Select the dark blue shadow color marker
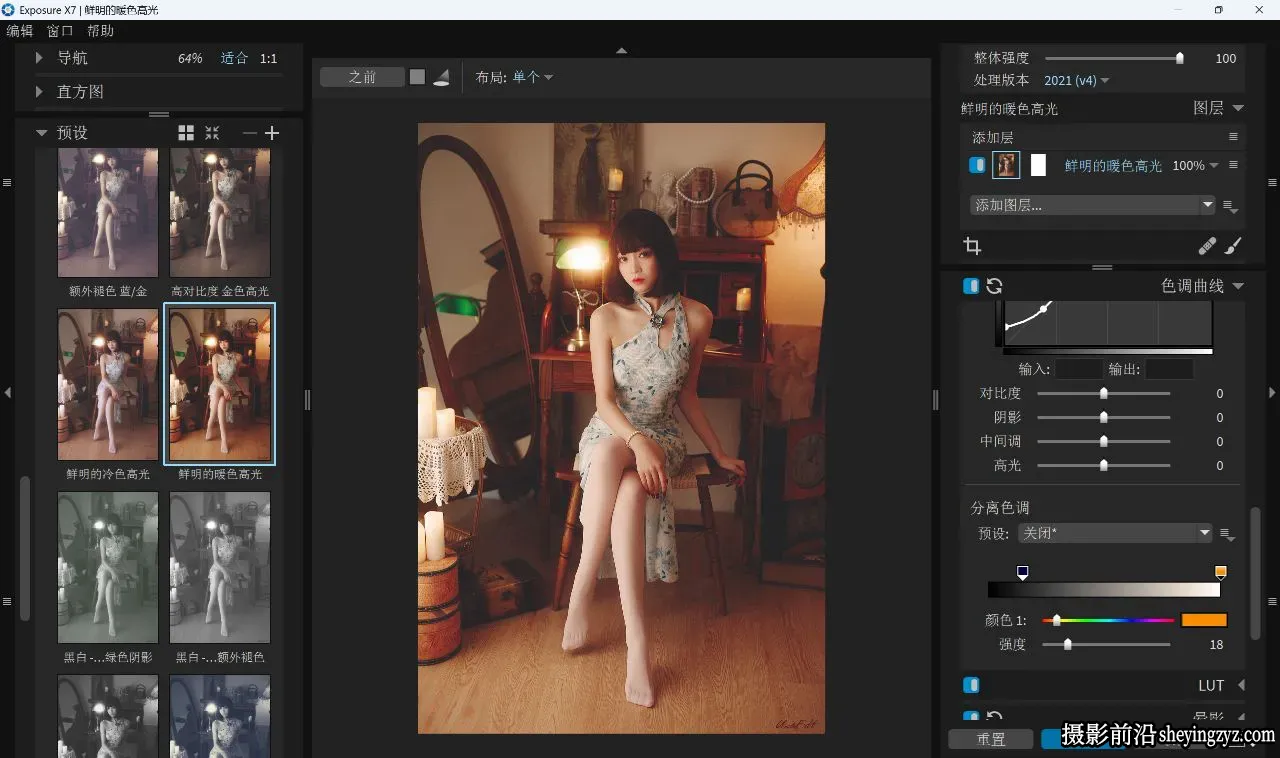1280x758 pixels. click(1022, 573)
